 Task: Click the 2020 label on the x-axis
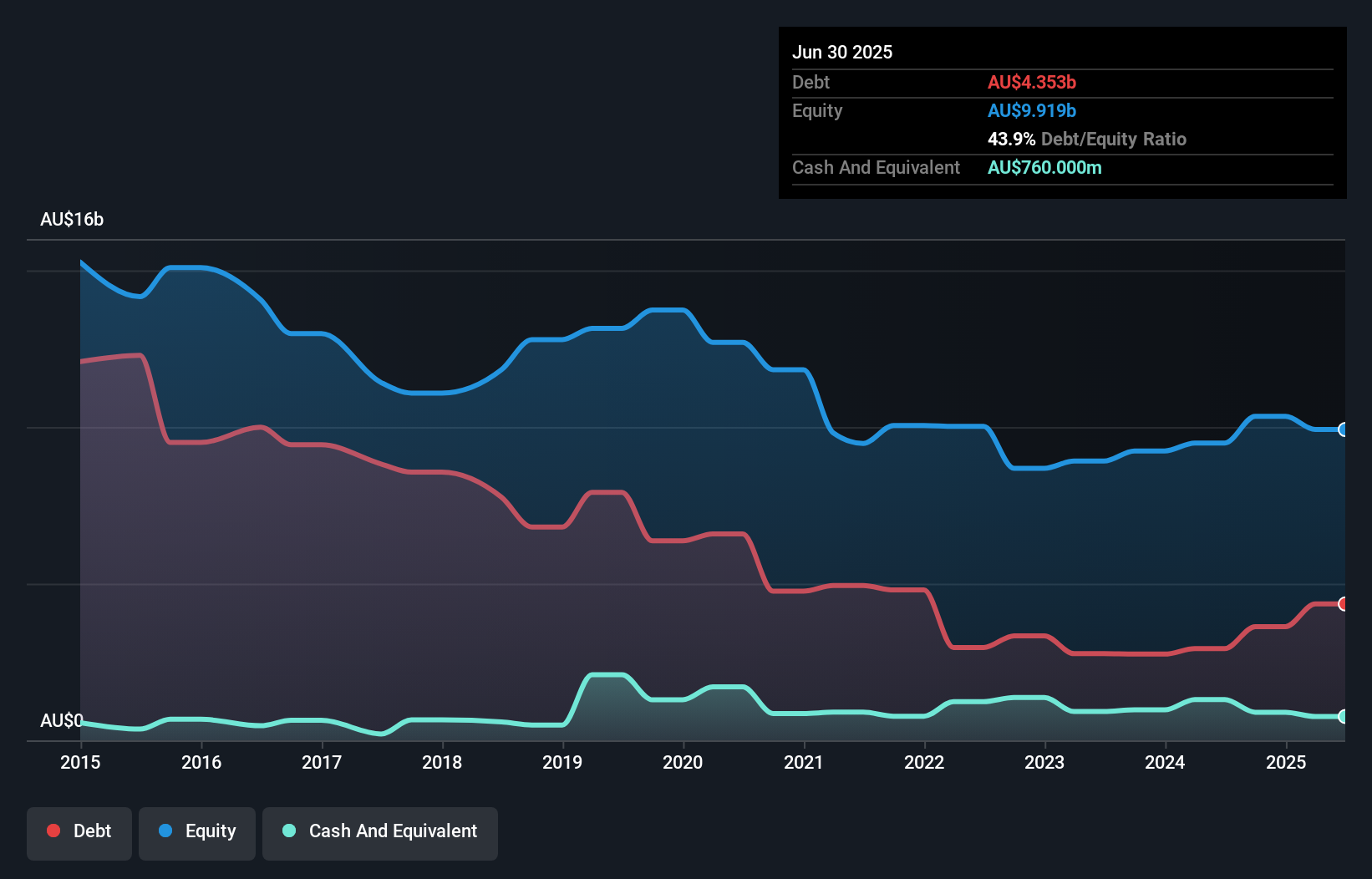[x=682, y=762]
